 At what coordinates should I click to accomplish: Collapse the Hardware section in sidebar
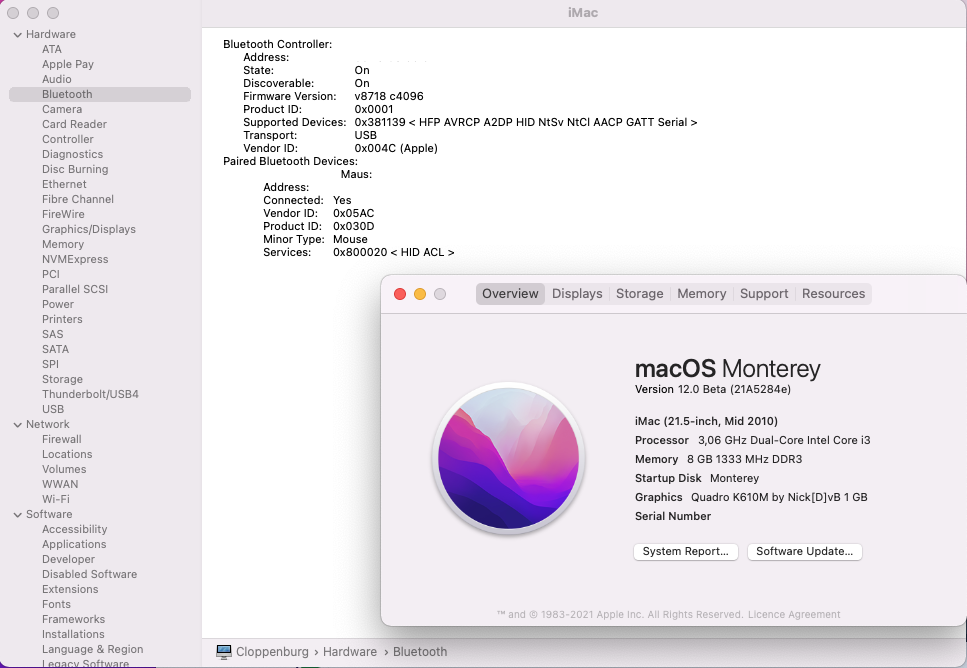pyautogui.click(x=17, y=35)
